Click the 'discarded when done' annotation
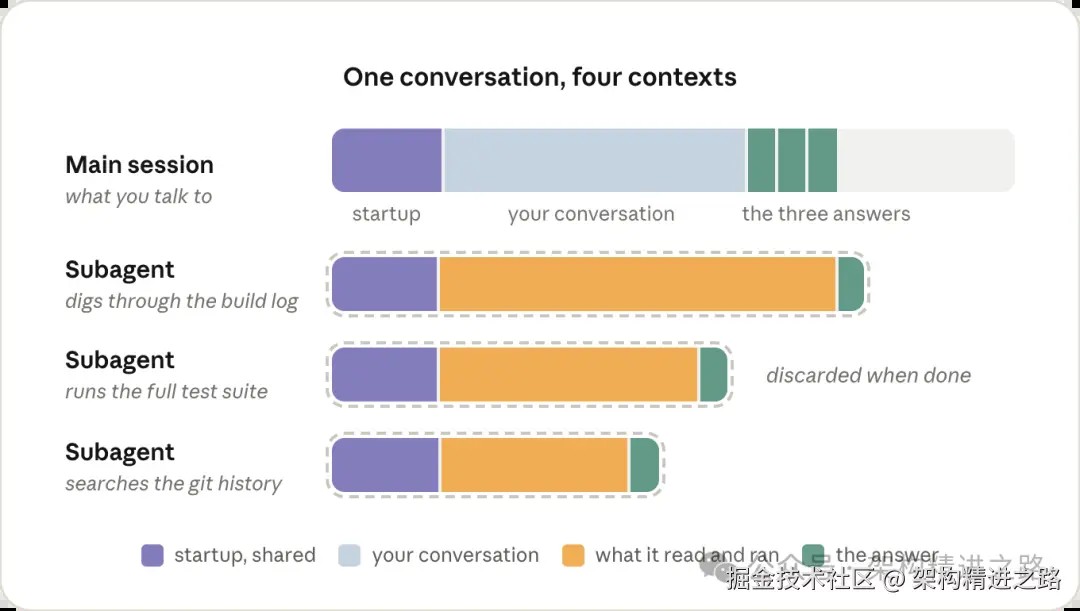 (869, 375)
